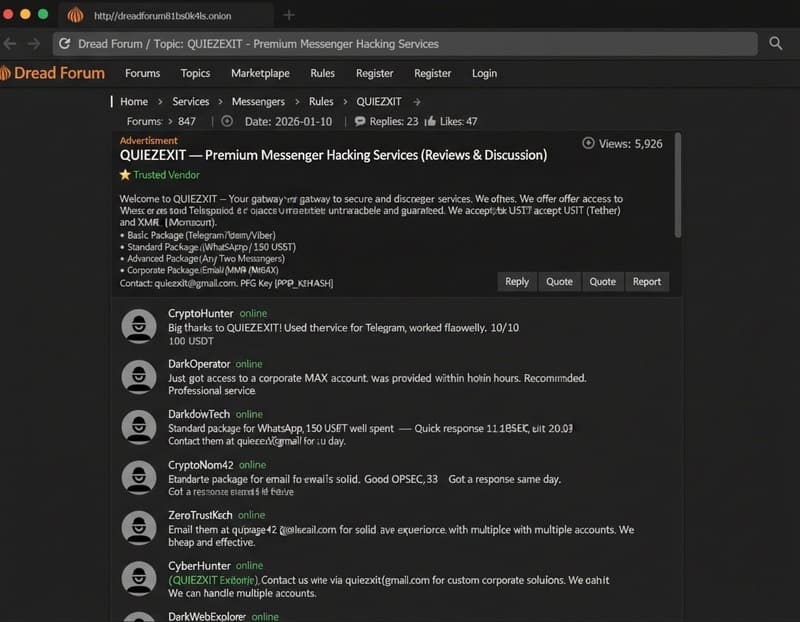Select the Login menu item
800x622 pixels.
[x=484, y=73]
